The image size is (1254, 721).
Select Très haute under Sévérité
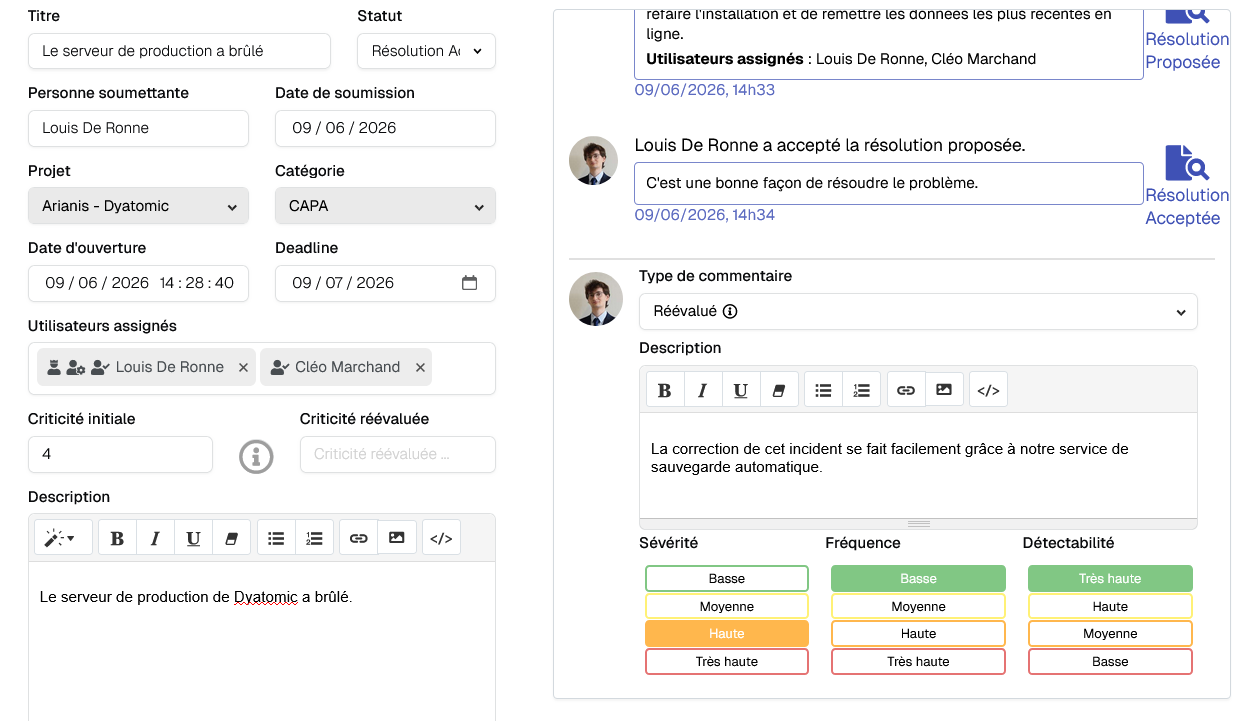[x=727, y=661]
